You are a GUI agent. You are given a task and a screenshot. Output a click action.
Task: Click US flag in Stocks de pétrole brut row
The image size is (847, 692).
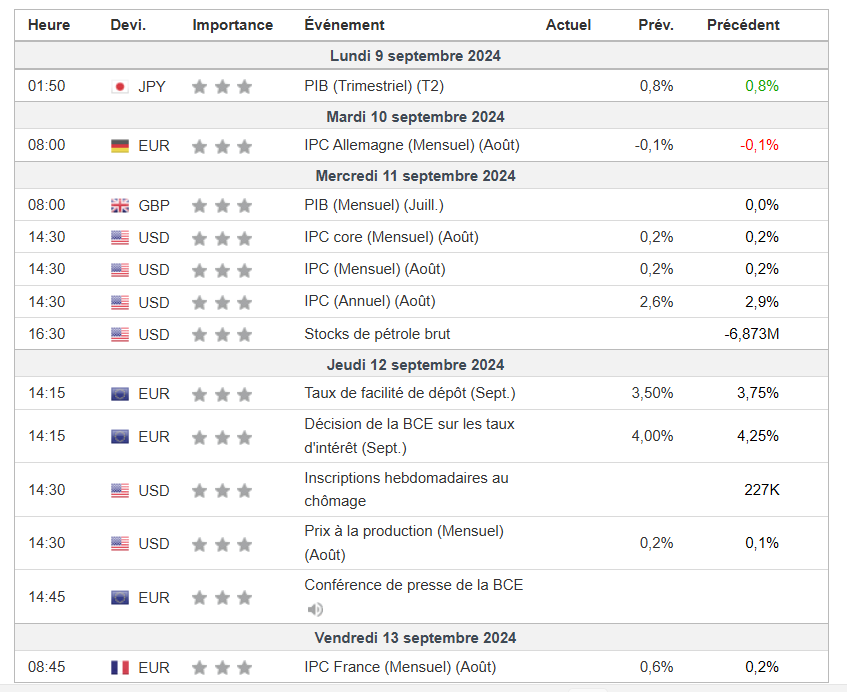click(120, 335)
